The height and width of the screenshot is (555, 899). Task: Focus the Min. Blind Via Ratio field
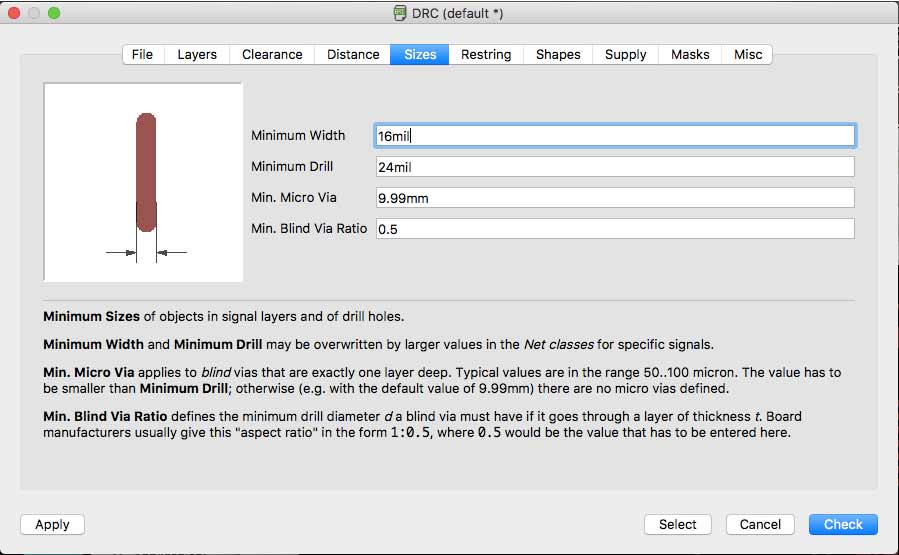[x=615, y=229]
